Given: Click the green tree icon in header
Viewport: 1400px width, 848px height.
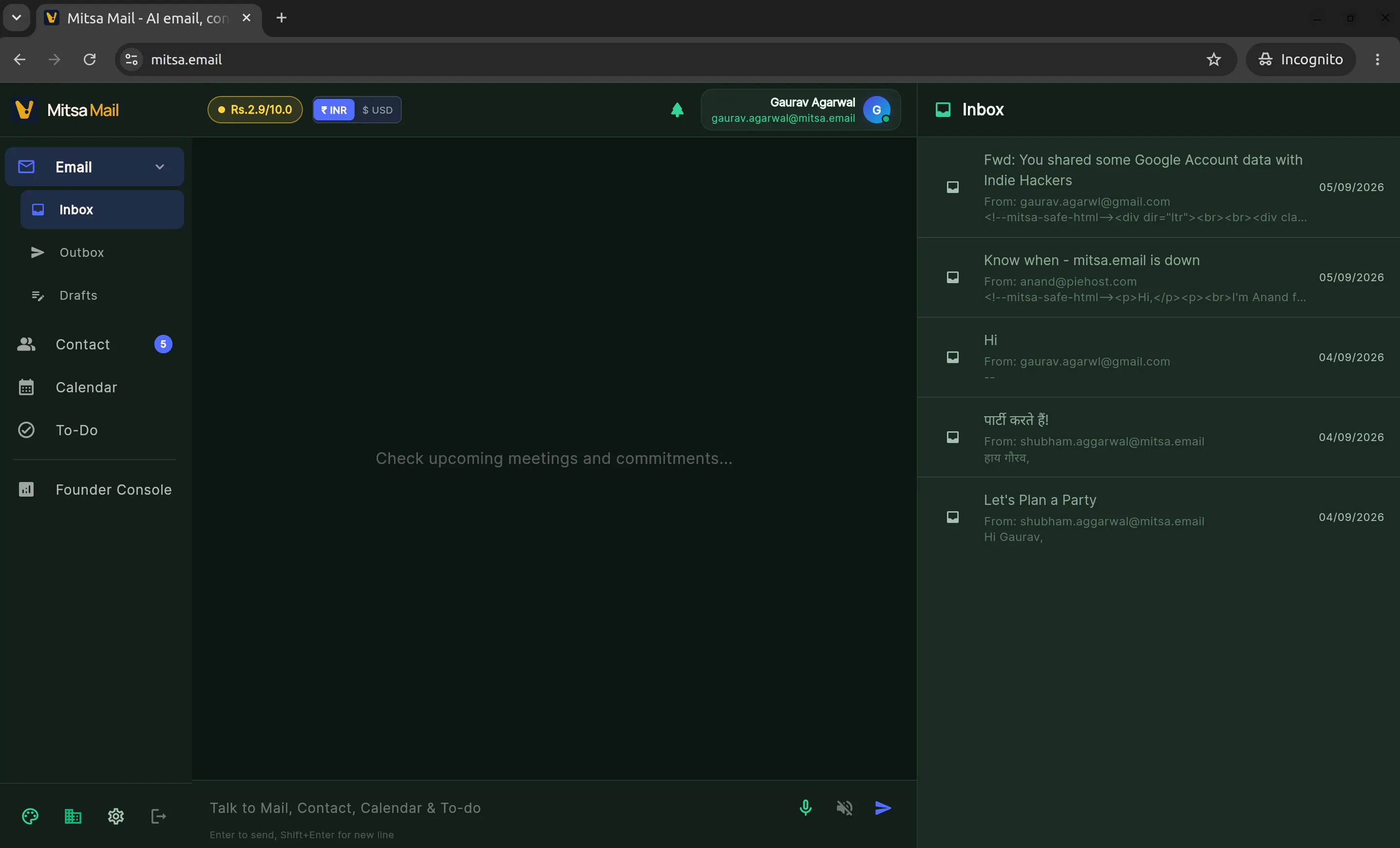Looking at the screenshot, I should click(677, 110).
